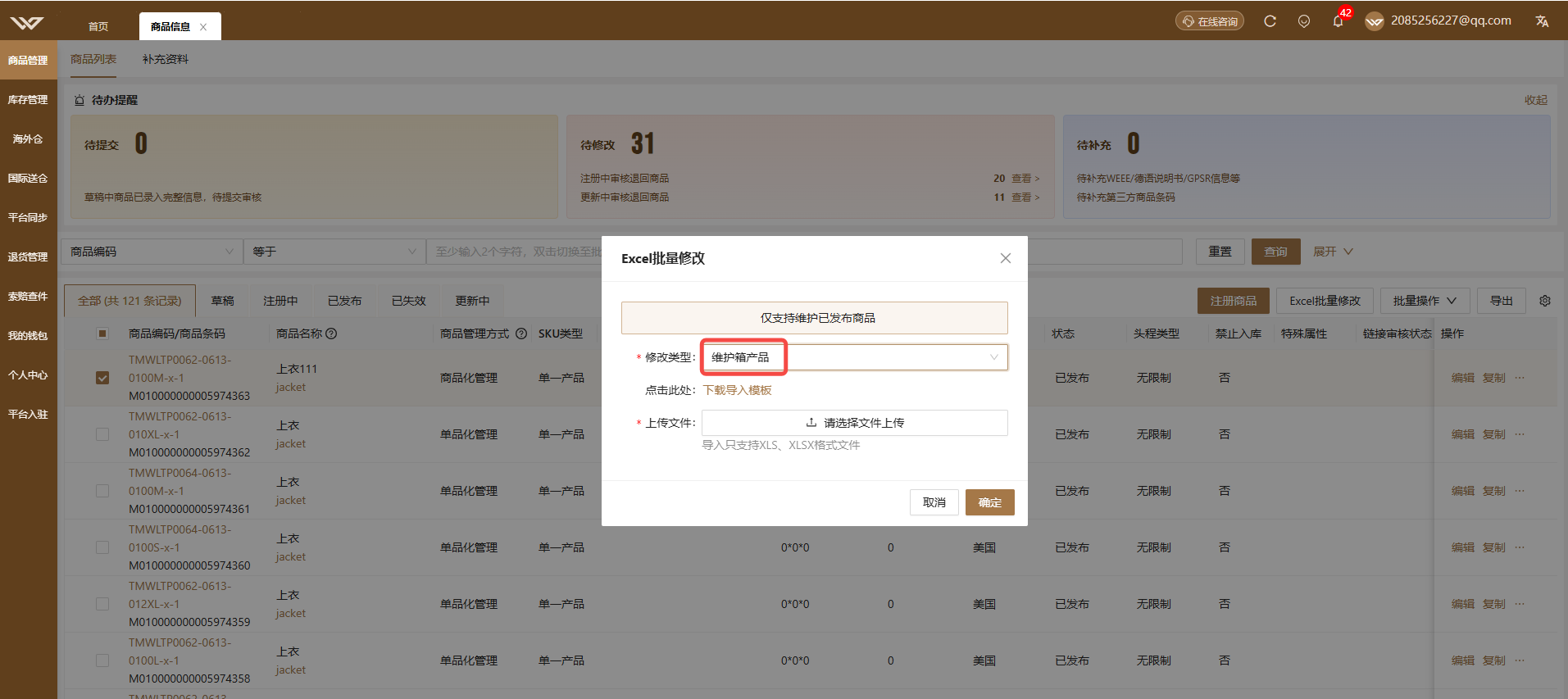Open 海外仓 in the sidebar
1568x699 pixels.
(x=28, y=139)
